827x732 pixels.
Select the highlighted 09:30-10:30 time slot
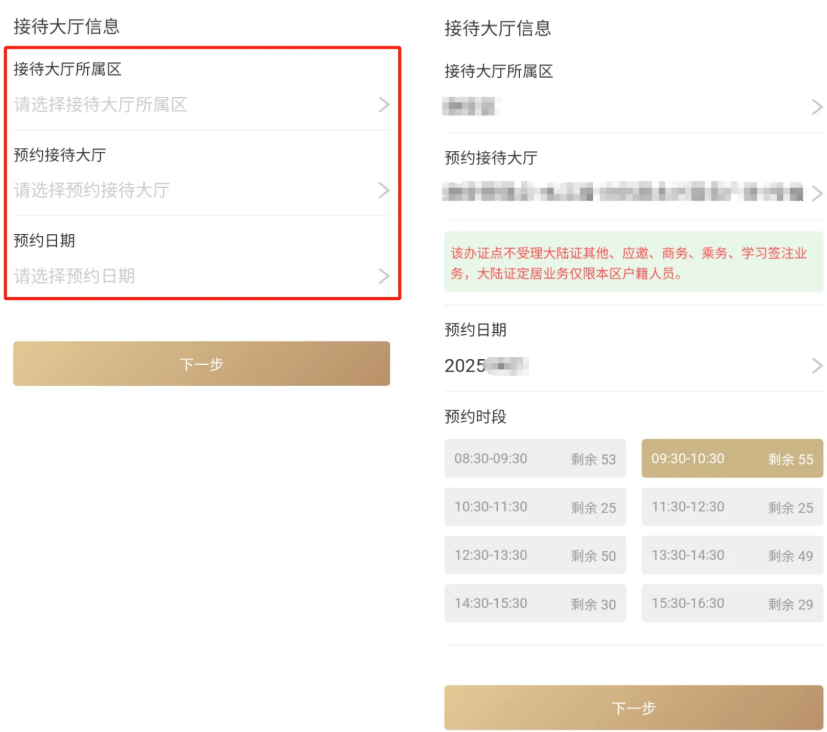[x=732, y=459]
